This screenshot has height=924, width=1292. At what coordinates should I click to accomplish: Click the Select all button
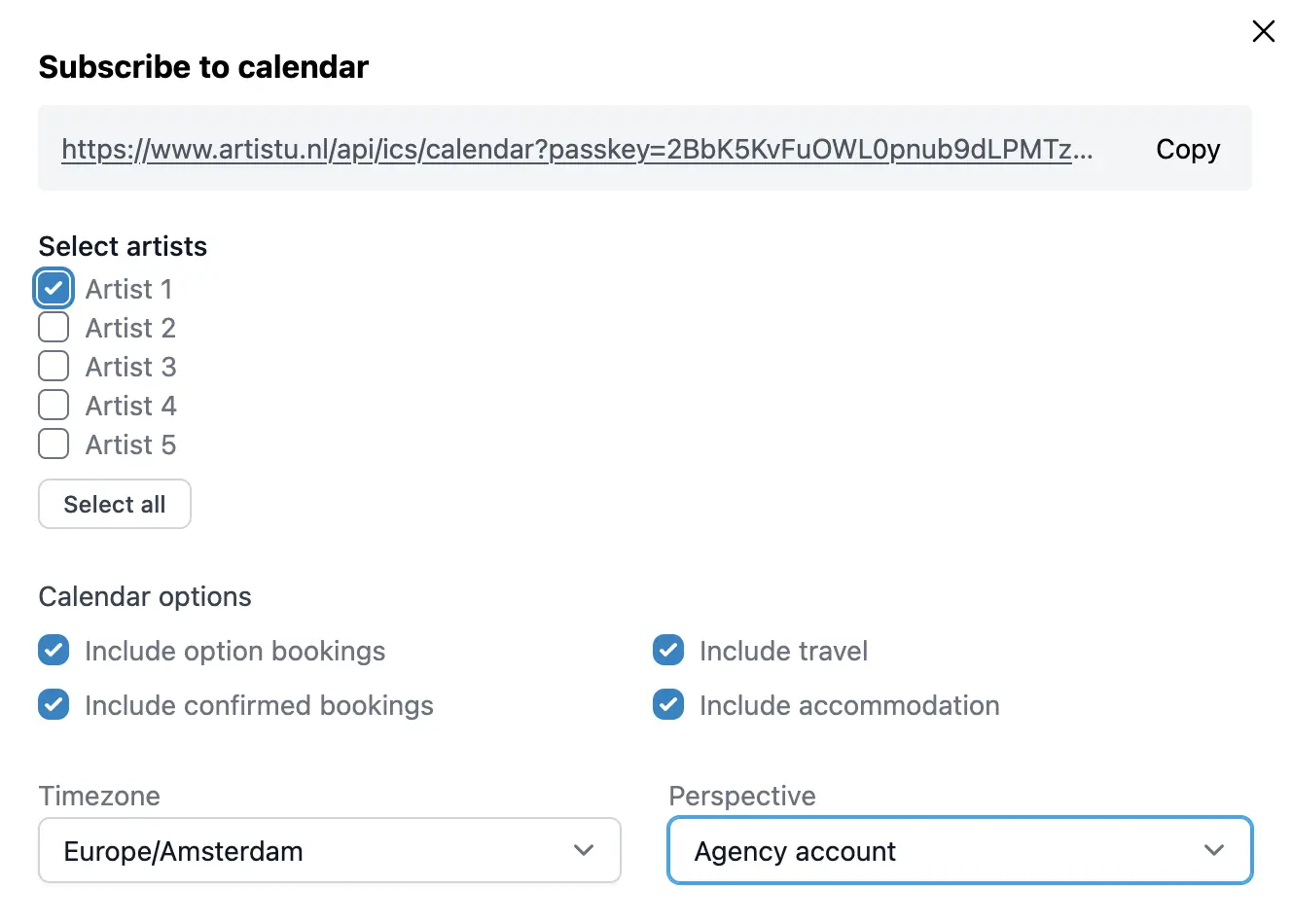(x=114, y=504)
